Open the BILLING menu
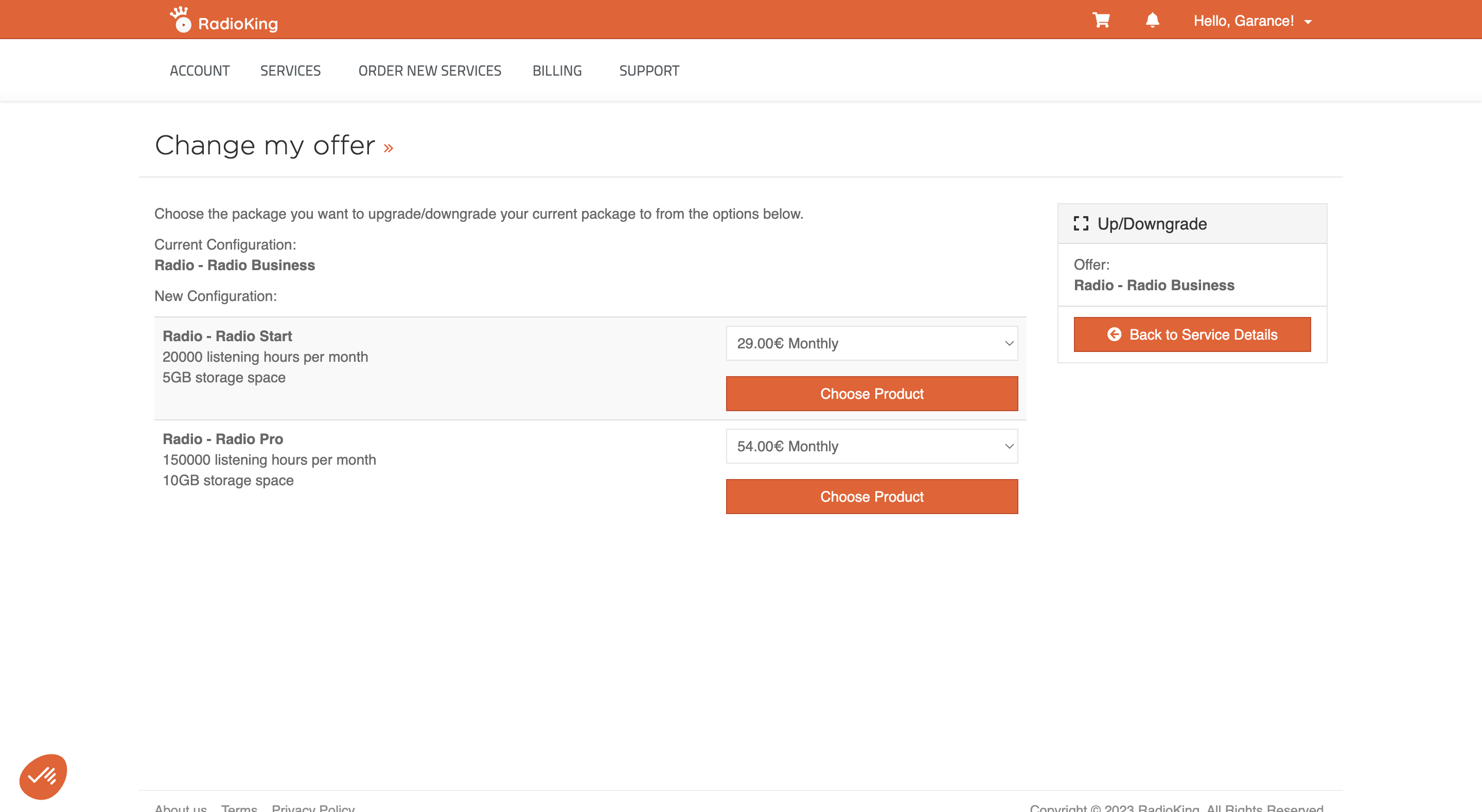1482x812 pixels. point(557,71)
